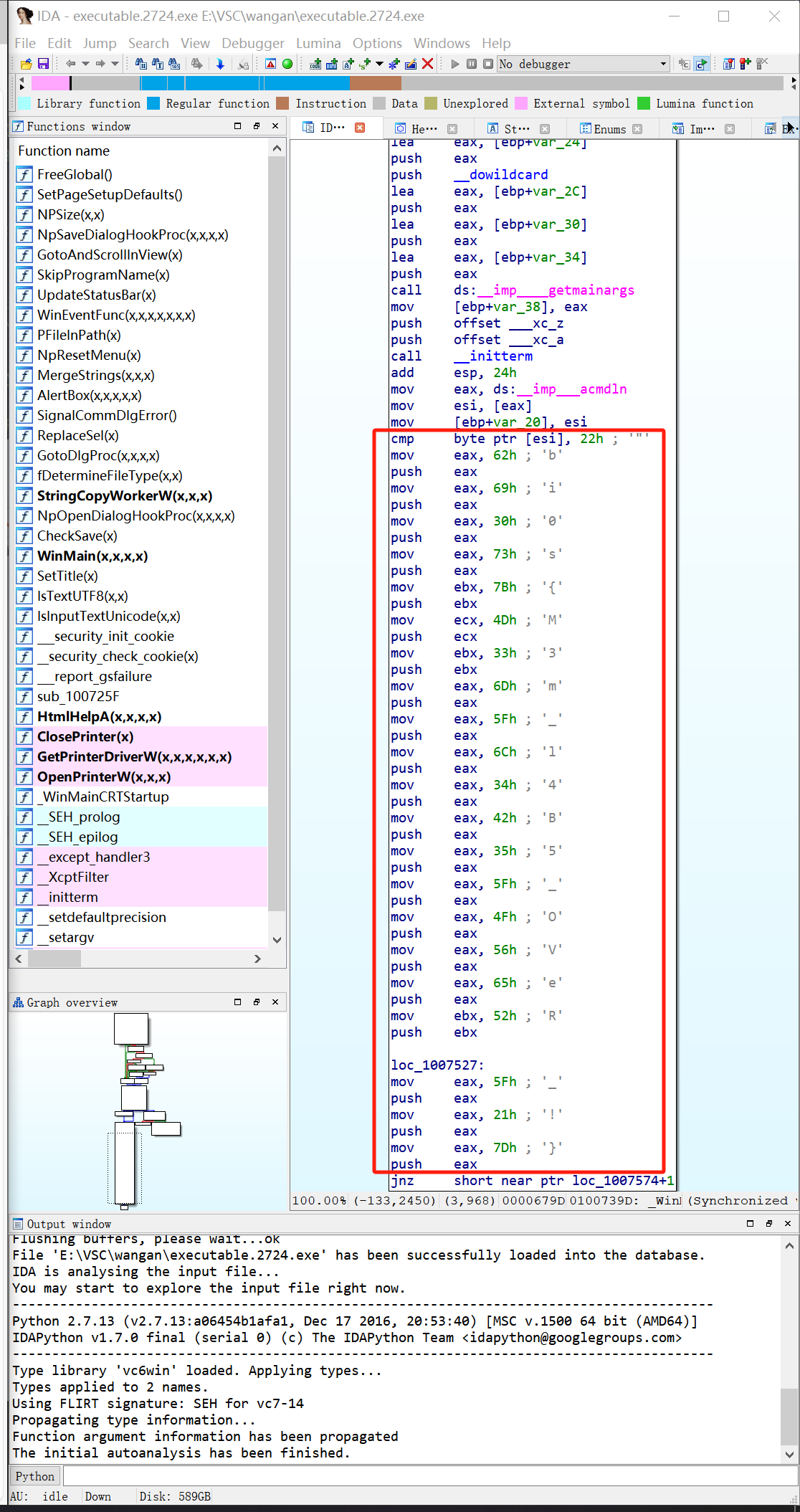Click the Save database floppy icon
The width and height of the screenshot is (800, 1512).
coord(43,64)
